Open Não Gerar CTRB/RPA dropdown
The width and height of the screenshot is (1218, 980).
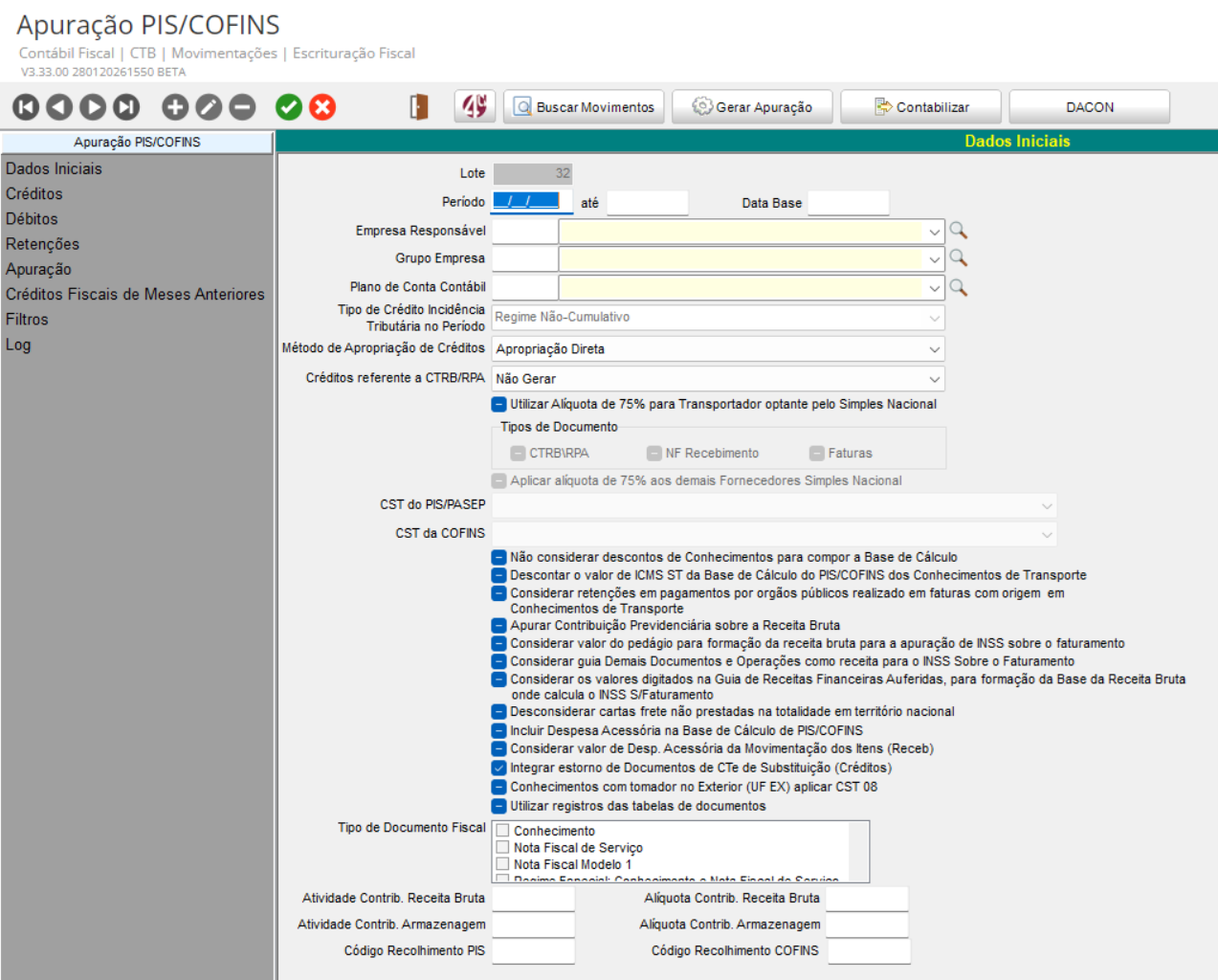click(719, 379)
